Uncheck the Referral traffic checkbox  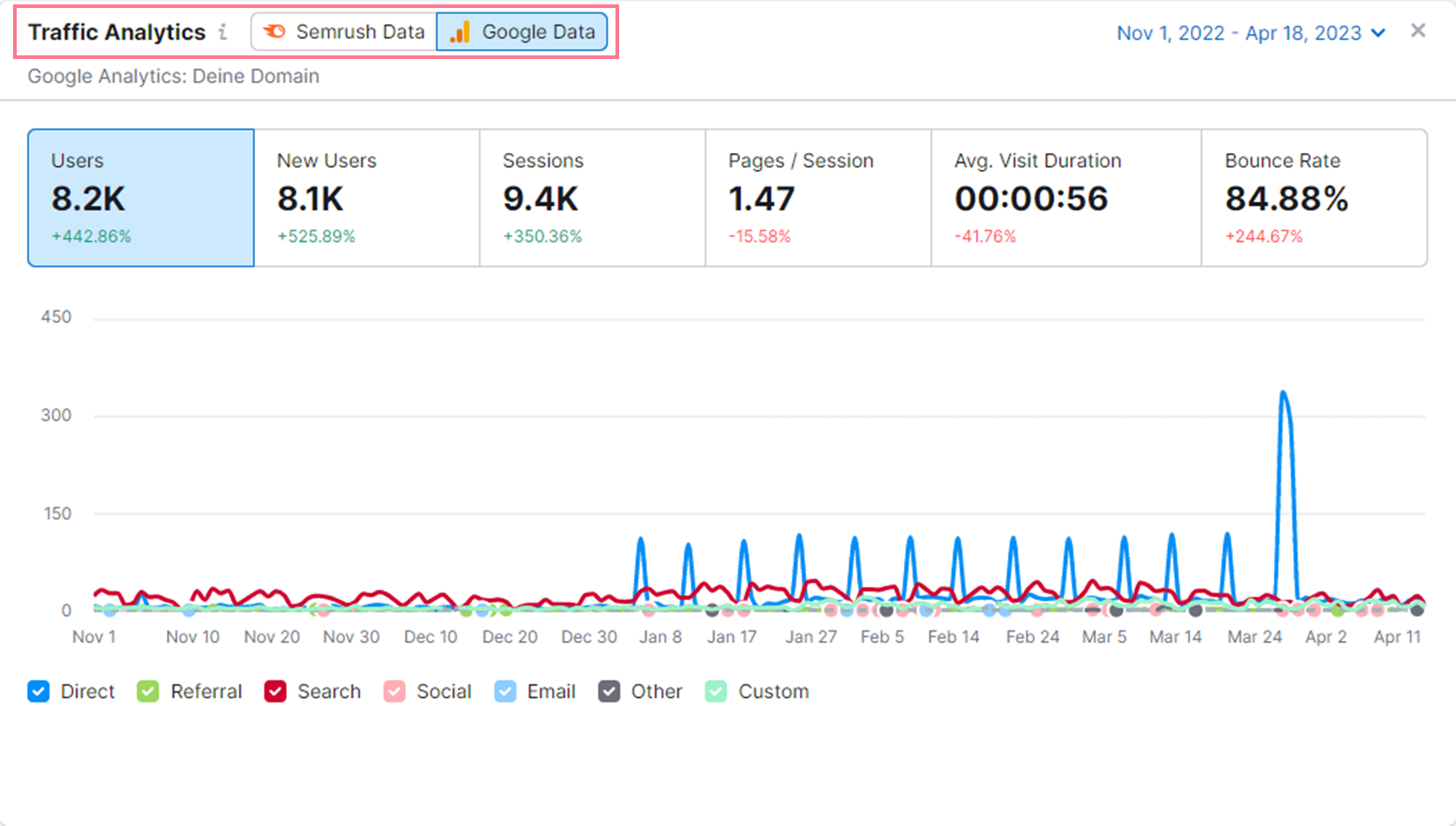coord(148,691)
